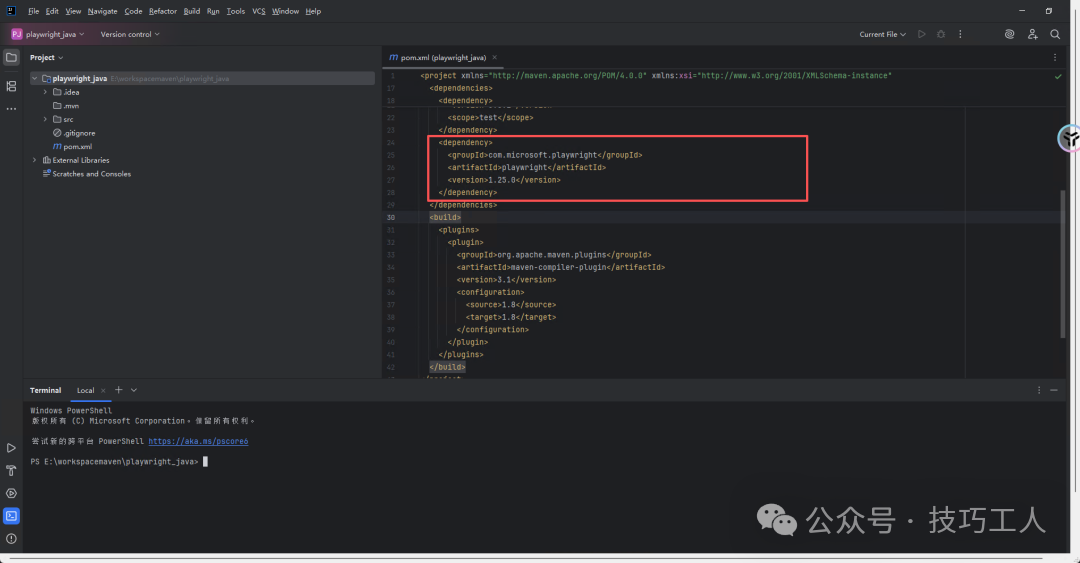This screenshot has width=1080, height=563.
Task: Open editor tab options kebab menu
Action: pyautogui.click(x=1055, y=58)
